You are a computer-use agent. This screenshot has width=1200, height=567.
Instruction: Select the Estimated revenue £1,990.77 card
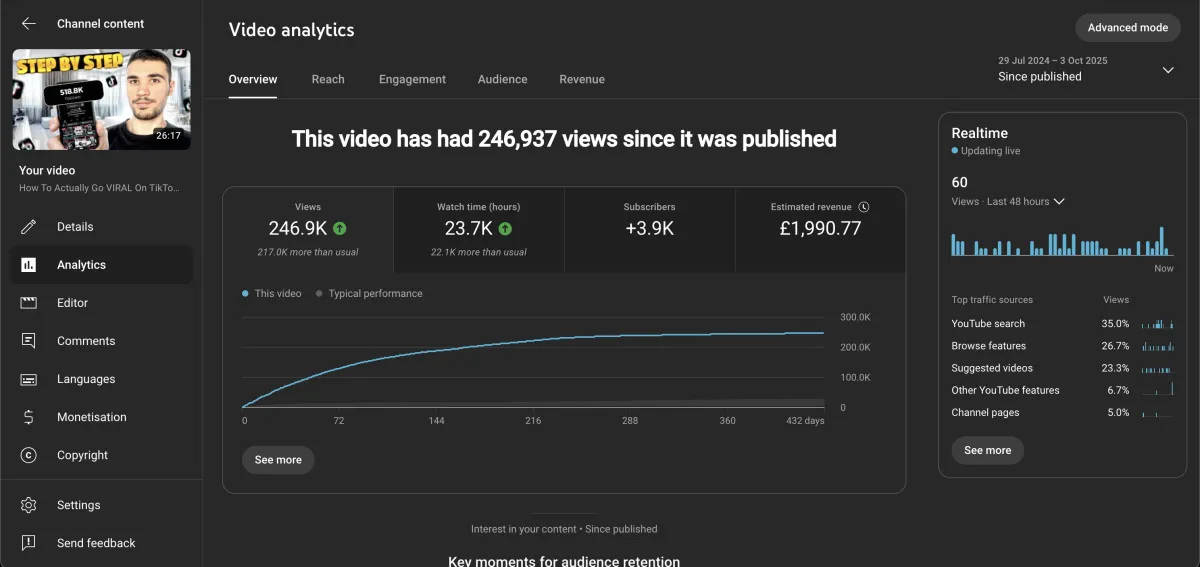click(820, 229)
